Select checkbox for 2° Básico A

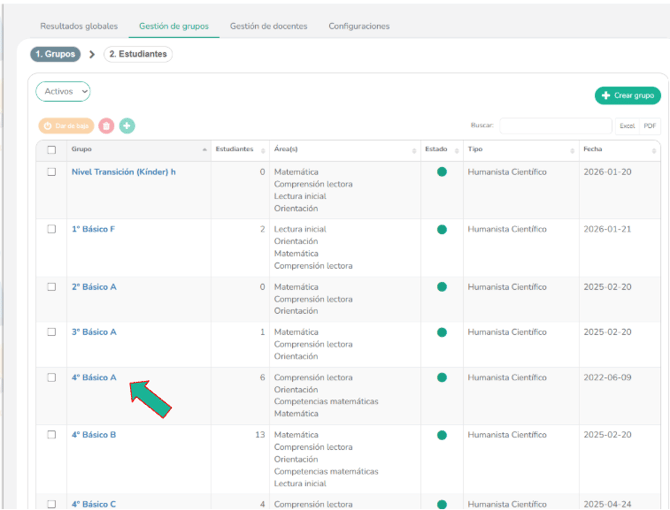click(x=52, y=287)
